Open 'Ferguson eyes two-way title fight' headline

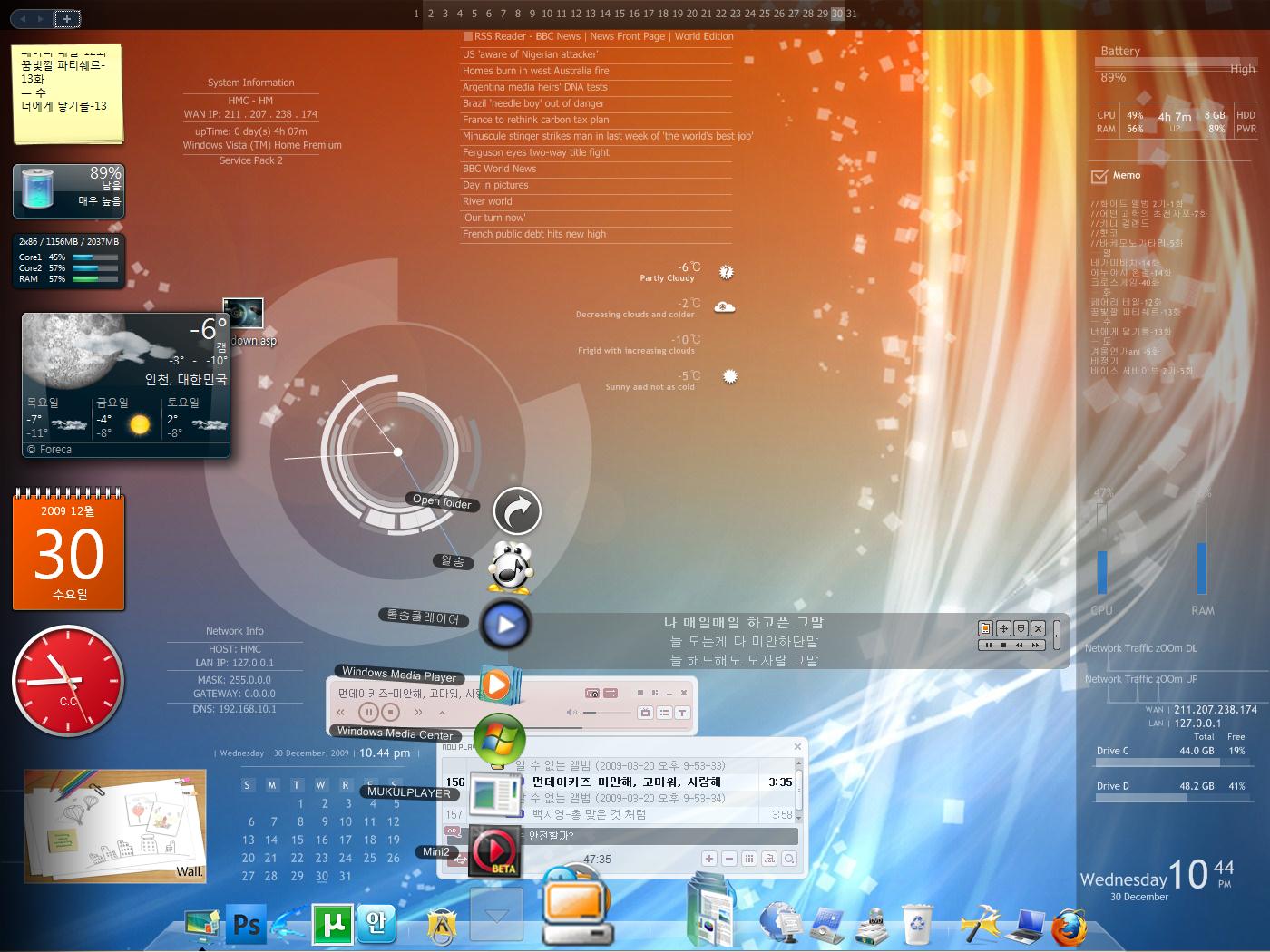[x=535, y=152]
